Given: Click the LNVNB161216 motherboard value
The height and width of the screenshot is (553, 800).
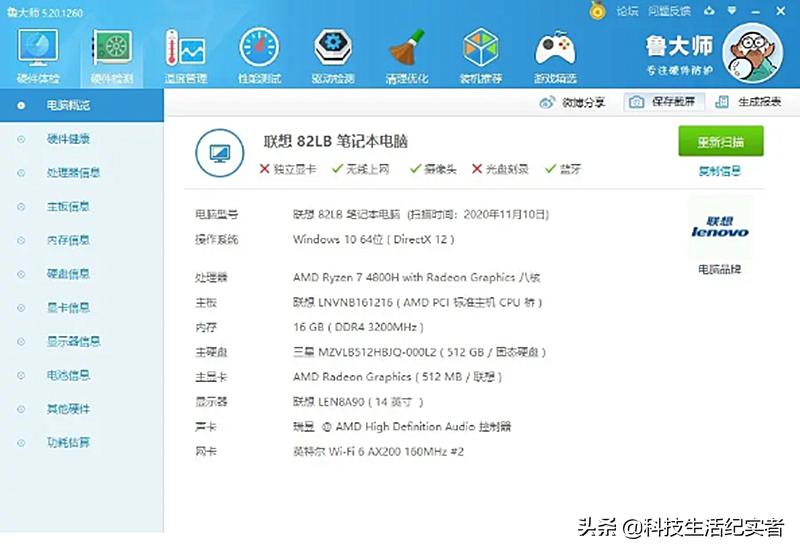Looking at the screenshot, I should click(417, 303).
